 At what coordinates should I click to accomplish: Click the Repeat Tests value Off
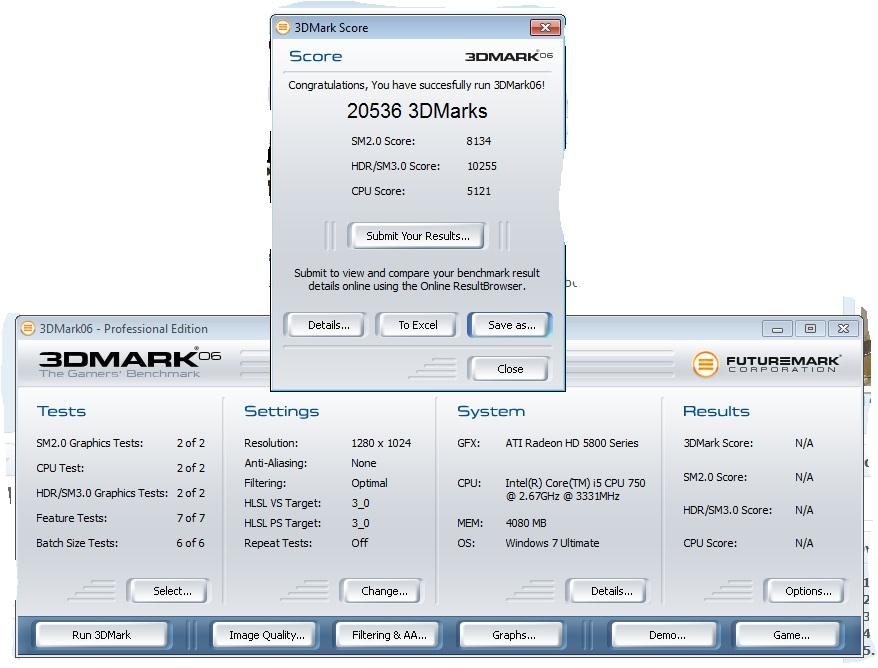[359, 543]
